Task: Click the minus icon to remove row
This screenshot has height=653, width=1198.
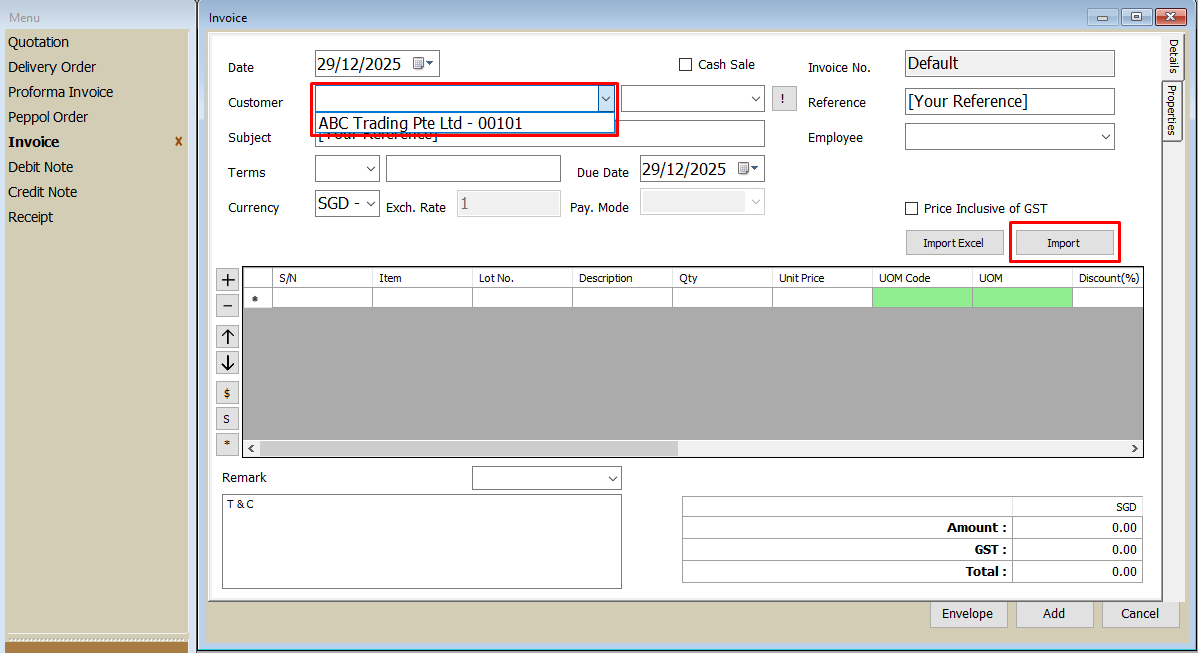Action: (x=228, y=306)
